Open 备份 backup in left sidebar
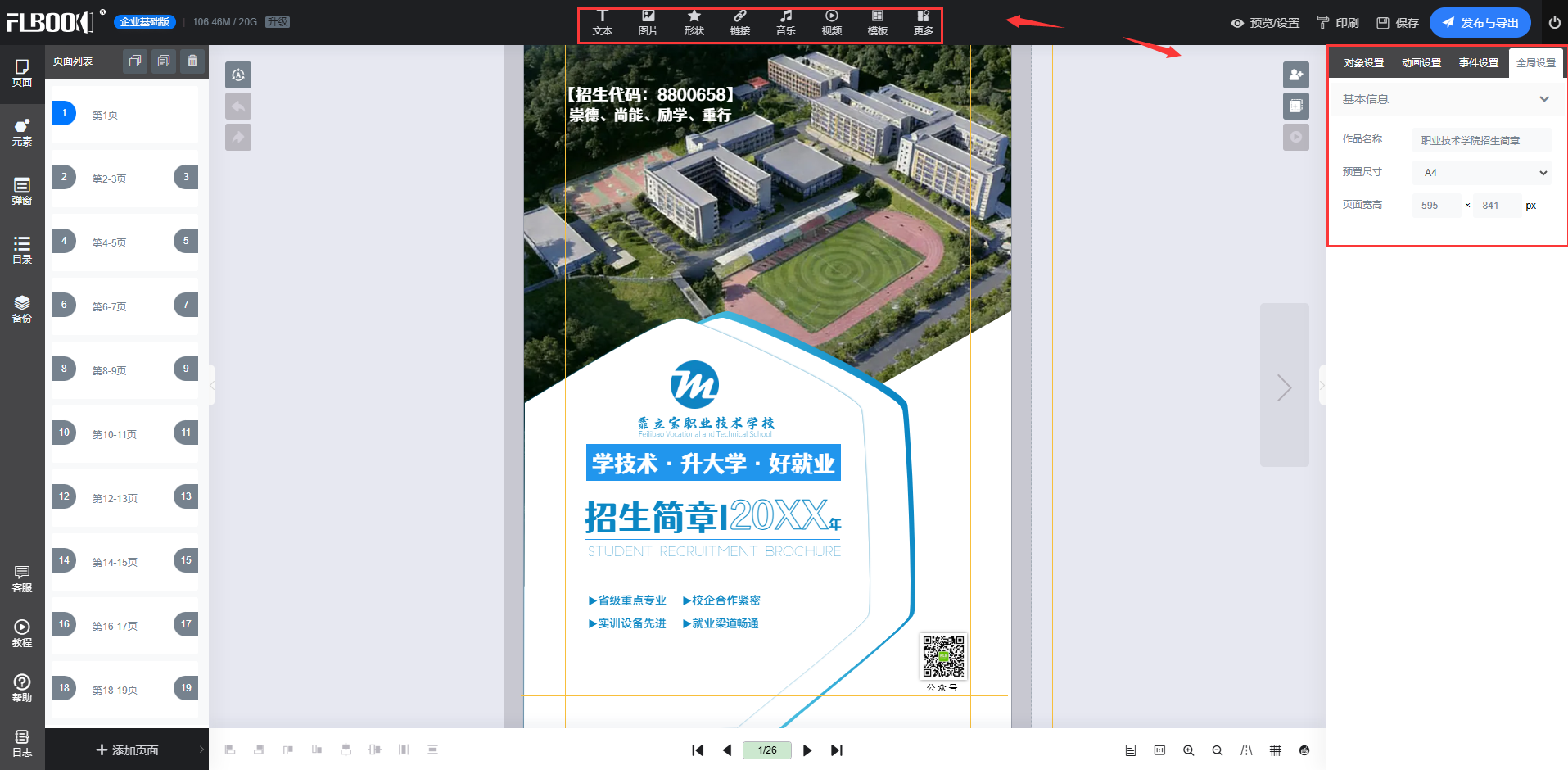The image size is (1568, 770). (x=22, y=309)
